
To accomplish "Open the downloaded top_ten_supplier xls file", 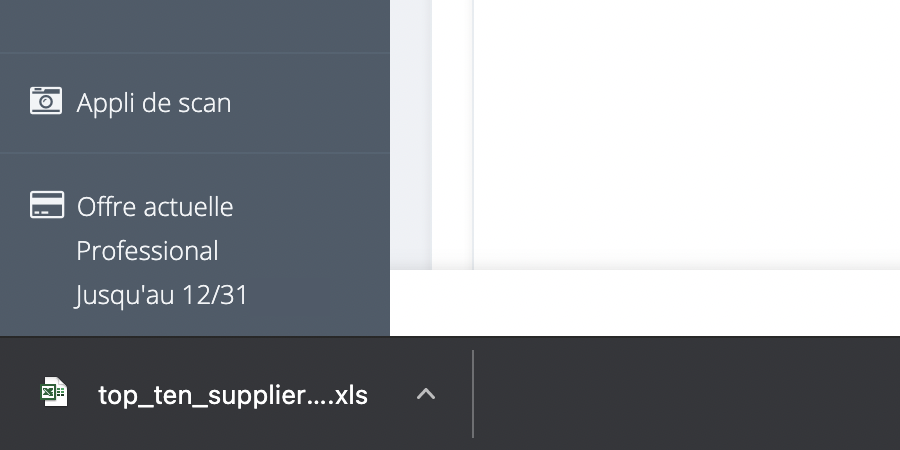I will 232,395.
